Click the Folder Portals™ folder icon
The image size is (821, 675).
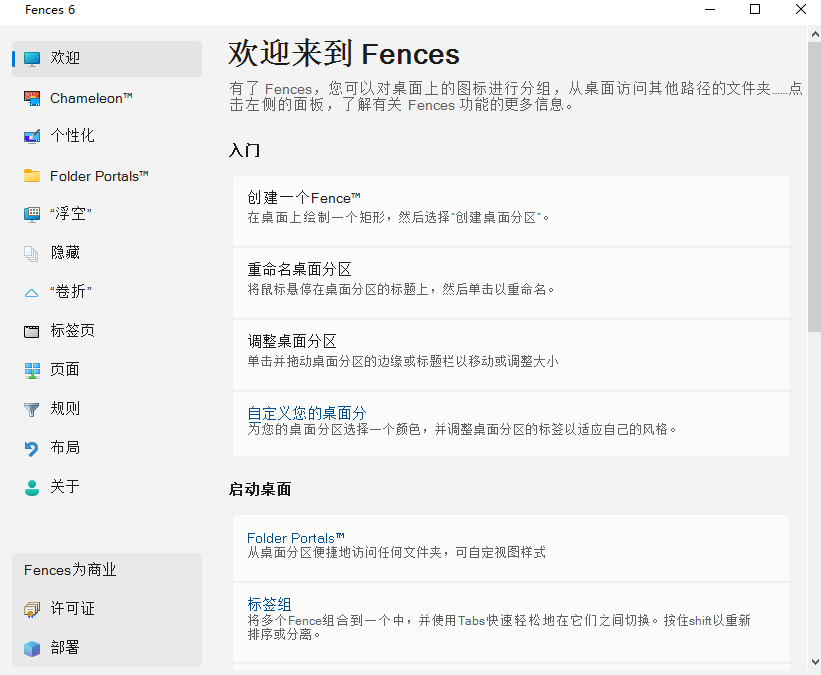pyautogui.click(x=32, y=176)
